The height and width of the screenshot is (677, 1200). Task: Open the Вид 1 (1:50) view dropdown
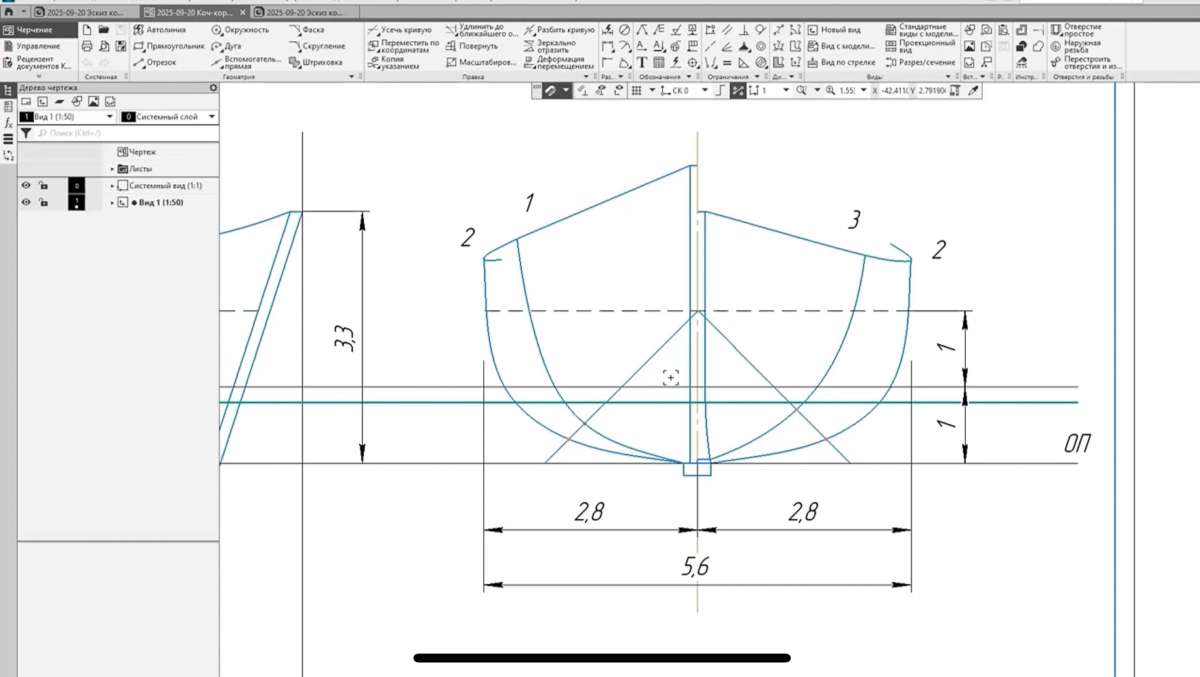pyautogui.click(x=109, y=117)
